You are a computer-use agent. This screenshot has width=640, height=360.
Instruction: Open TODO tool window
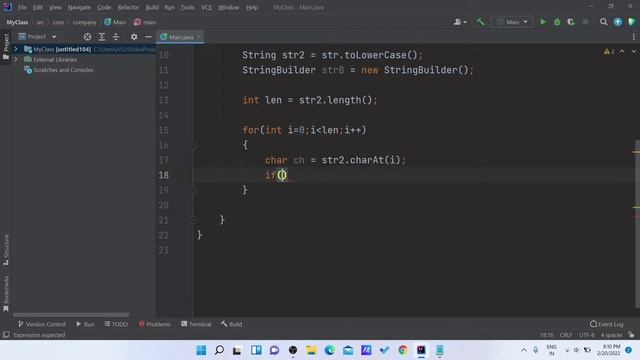(x=116, y=324)
